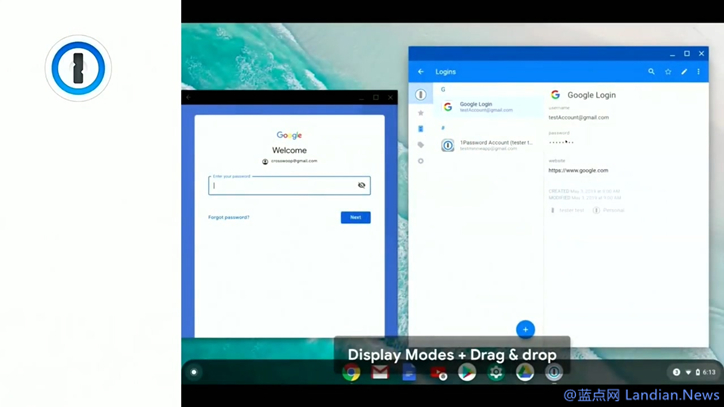The image size is (724, 407).
Task: Open the launcher circle button on the shelf
Action: [x=194, y=372]
